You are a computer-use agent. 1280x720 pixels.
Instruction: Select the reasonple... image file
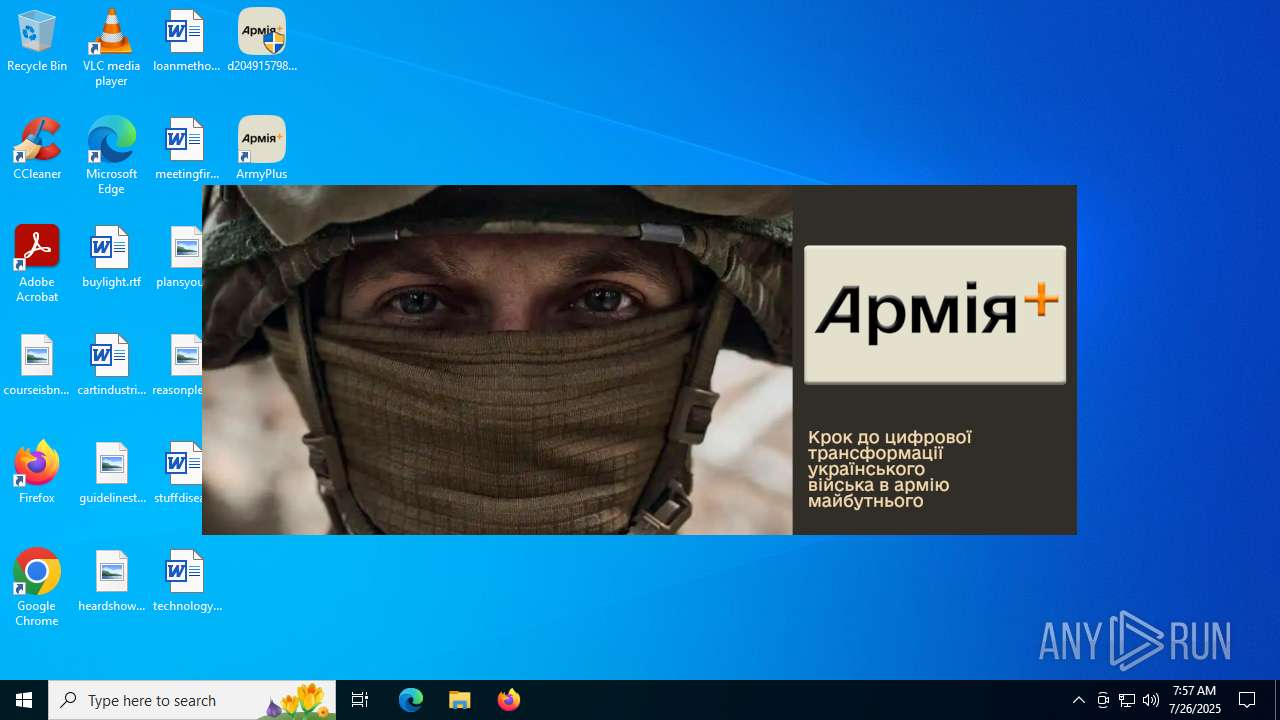tap(178, 366)
